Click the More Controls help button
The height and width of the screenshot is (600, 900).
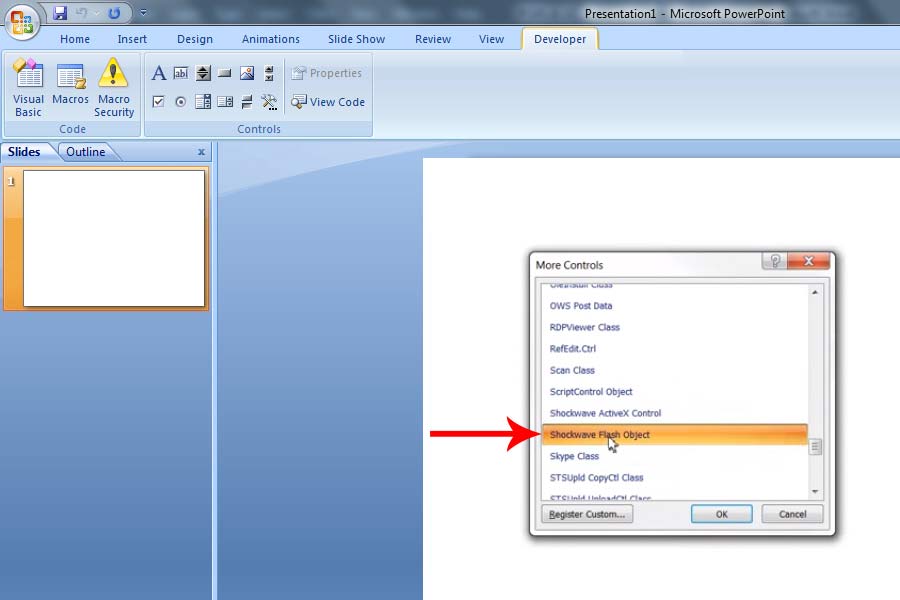click(x=775, y=261)
